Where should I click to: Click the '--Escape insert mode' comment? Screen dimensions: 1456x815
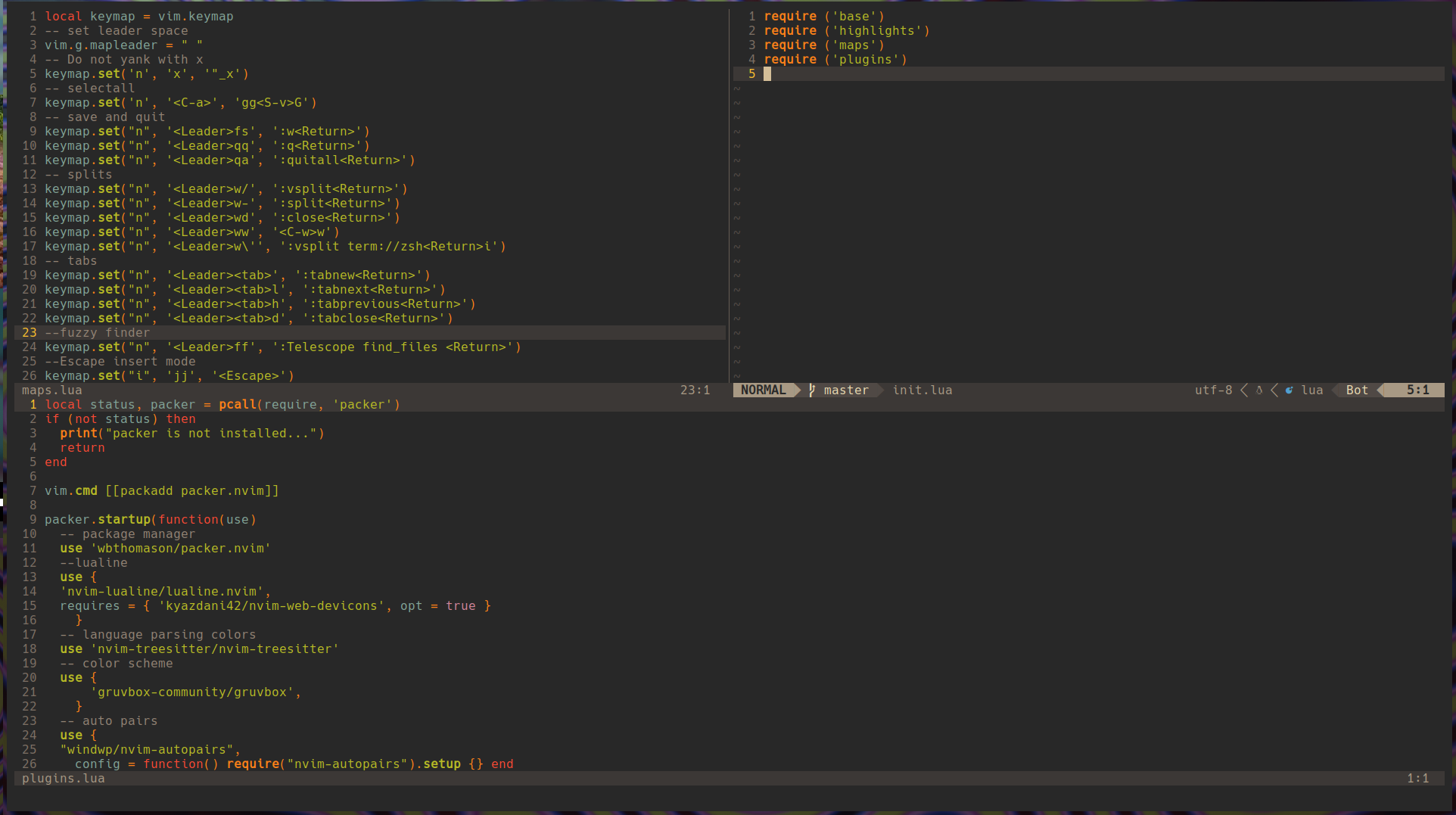pos(120,362)
